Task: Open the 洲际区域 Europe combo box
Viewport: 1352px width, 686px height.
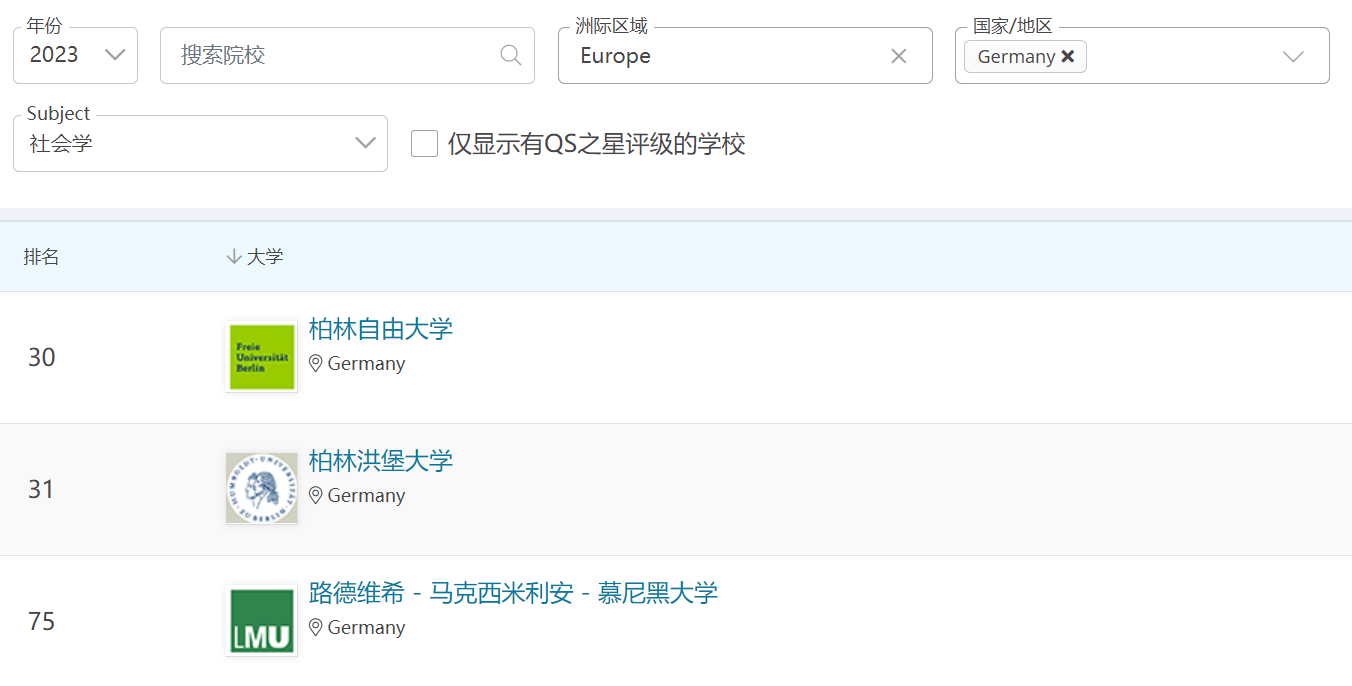Action: click(x=745, y=55)
